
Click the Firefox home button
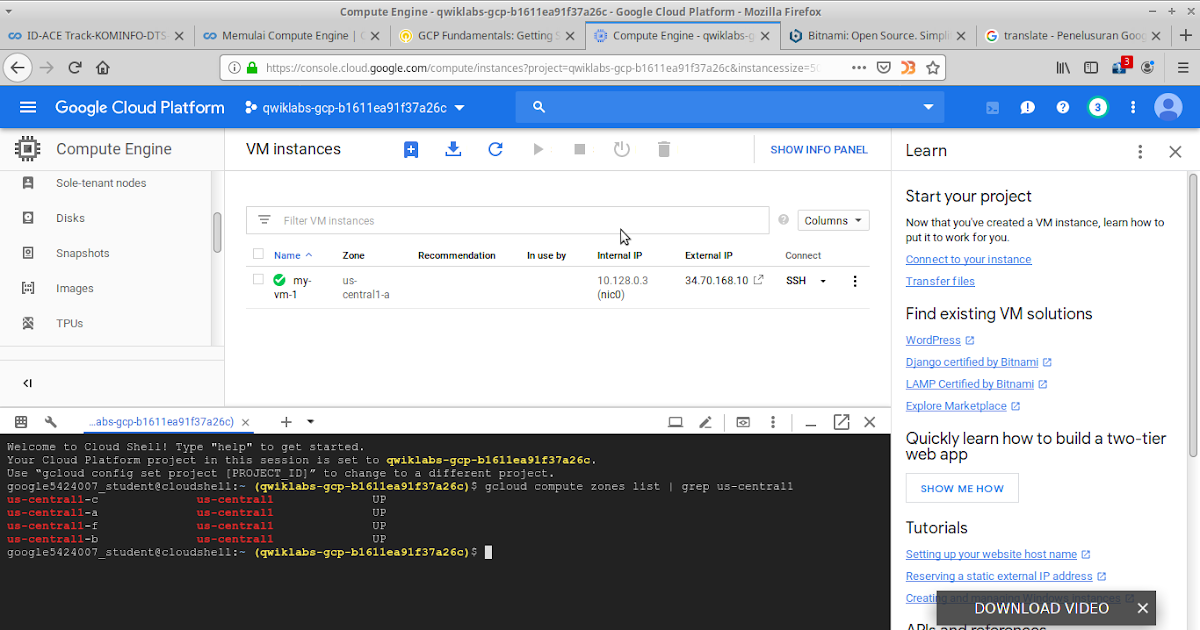pyautogui.click(x=102, y=68)
